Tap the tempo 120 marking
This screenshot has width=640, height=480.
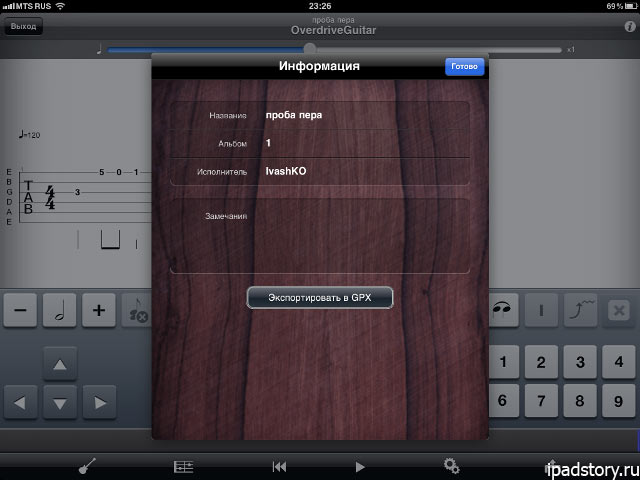coord(29,134)
